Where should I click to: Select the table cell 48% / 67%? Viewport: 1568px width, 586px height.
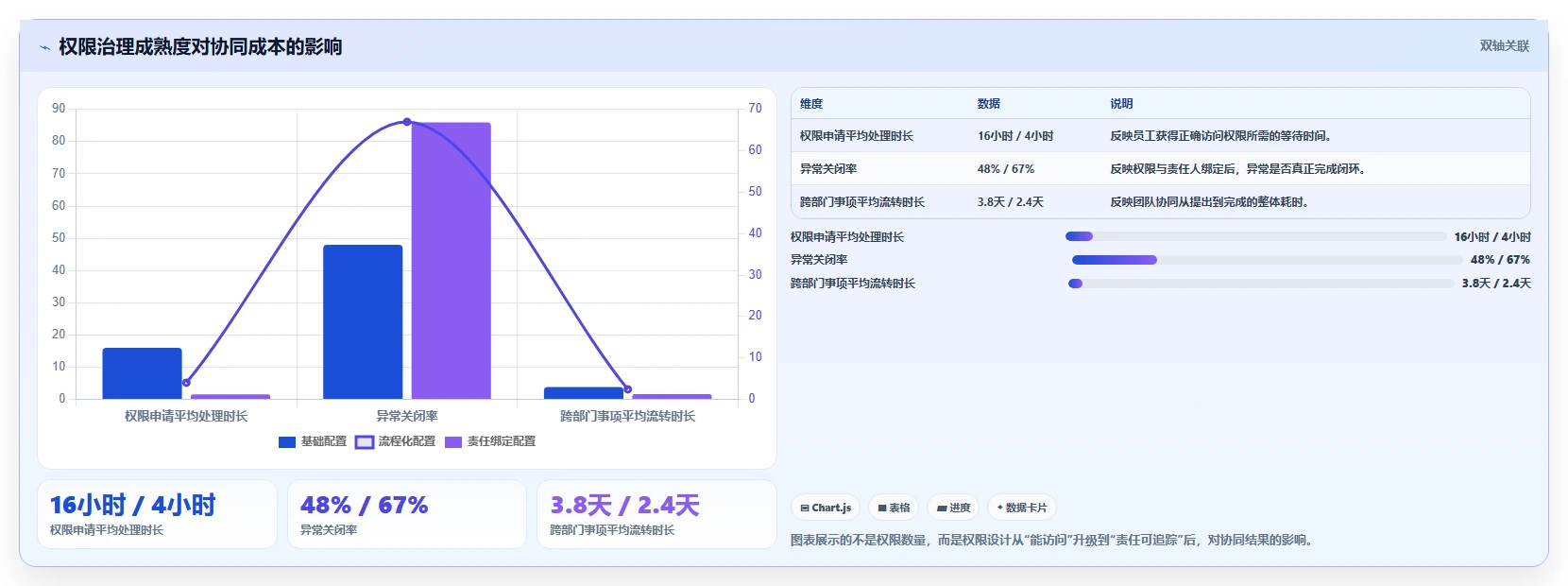click(1006, 169)
